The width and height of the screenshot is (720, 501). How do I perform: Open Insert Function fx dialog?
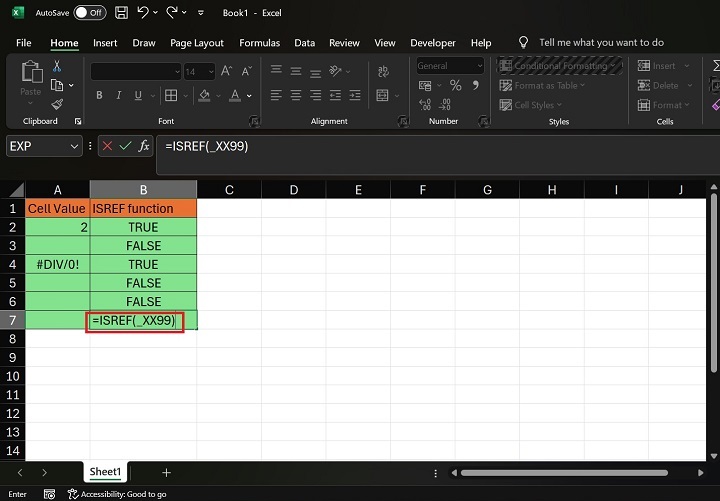[x=144, y=146]
